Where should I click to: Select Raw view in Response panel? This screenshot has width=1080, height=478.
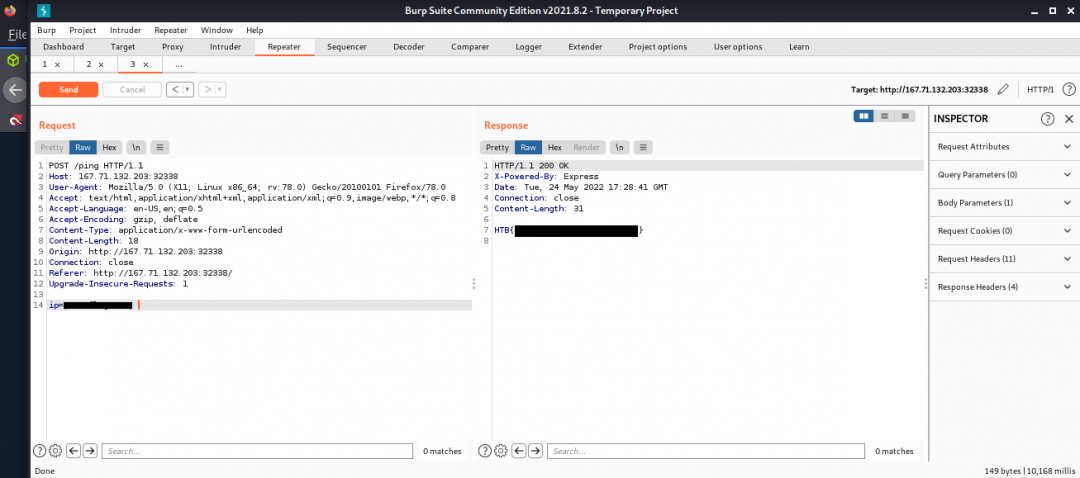coord(528,147)
